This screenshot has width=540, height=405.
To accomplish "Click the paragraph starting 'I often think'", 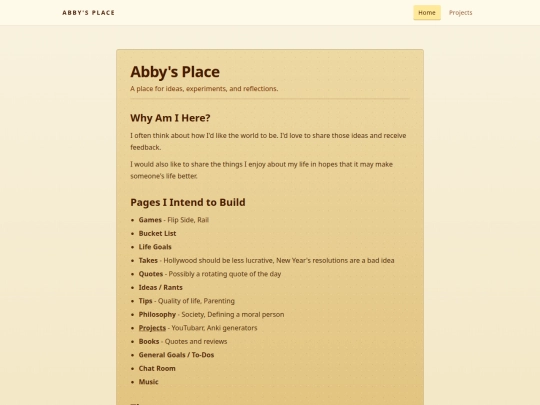I will (x=268, y=141).
